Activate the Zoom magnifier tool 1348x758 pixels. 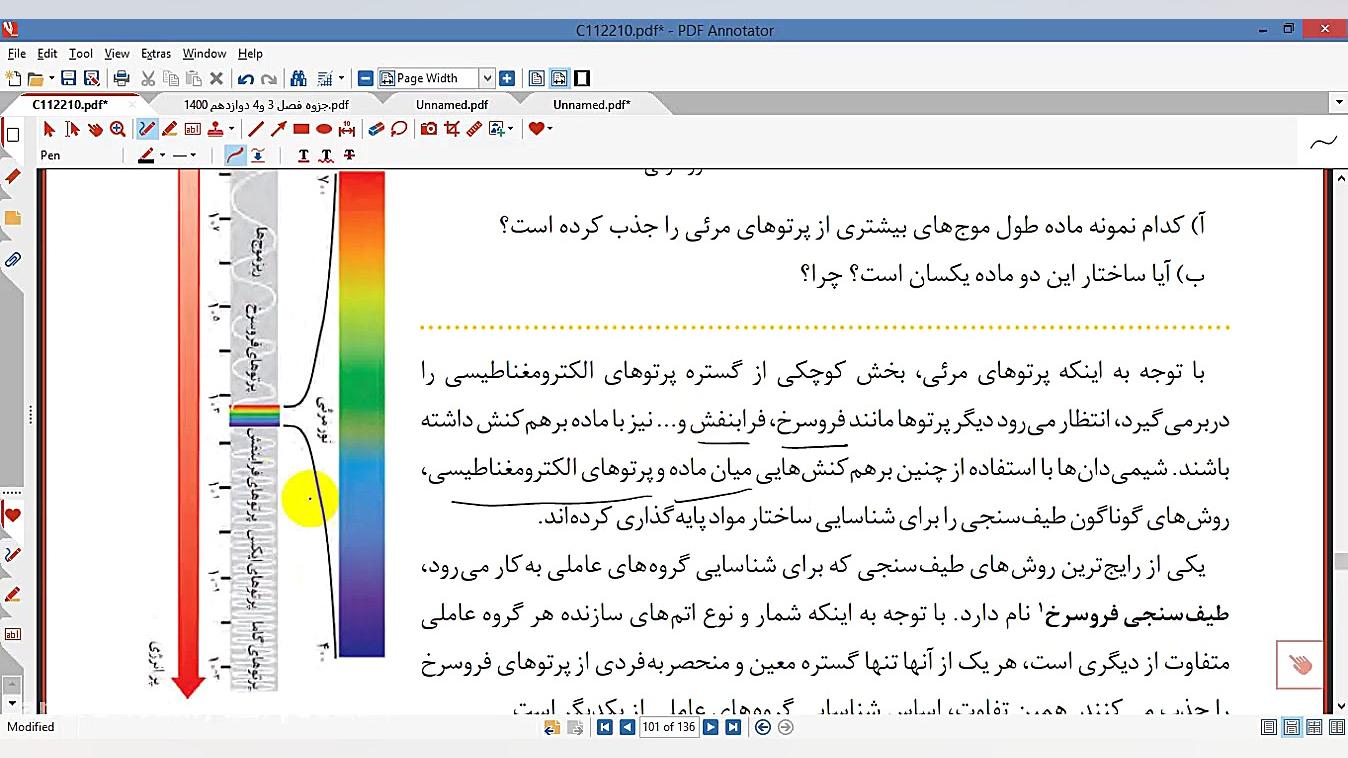click(118, 128)
